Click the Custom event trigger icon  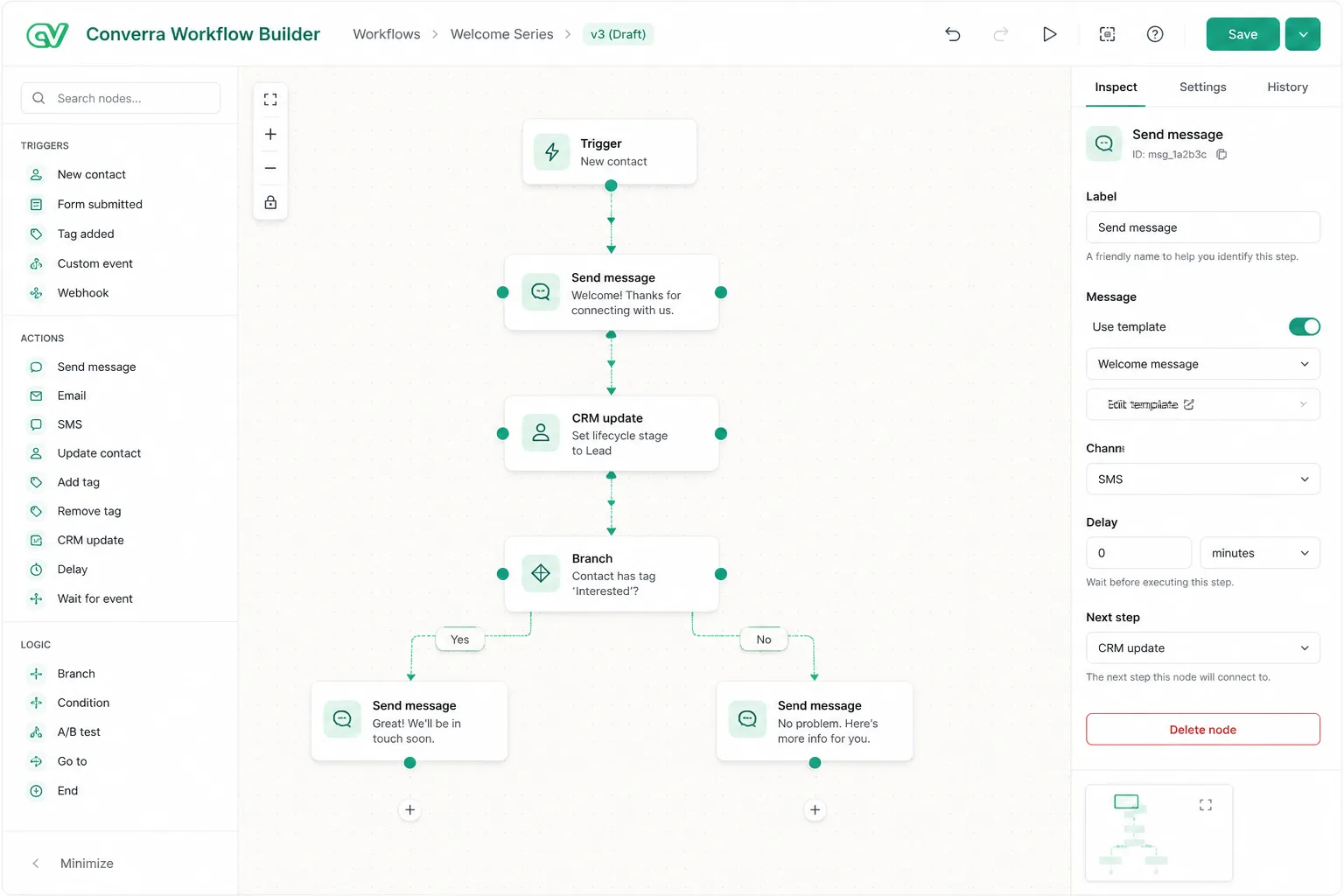tap(36, 264)
